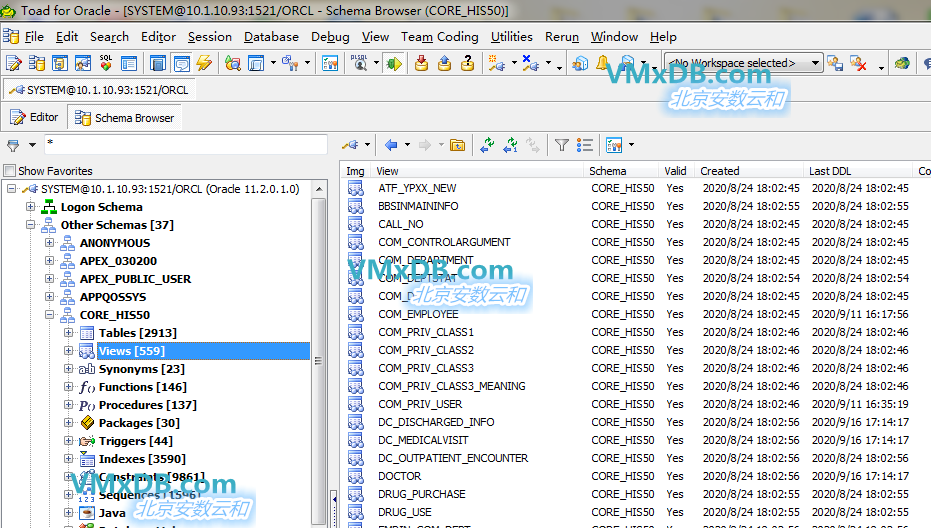Viewport: 931px width, 528px height.
Task: Select the APPQOSSYS schema in the tree
Action: (113, 297)
